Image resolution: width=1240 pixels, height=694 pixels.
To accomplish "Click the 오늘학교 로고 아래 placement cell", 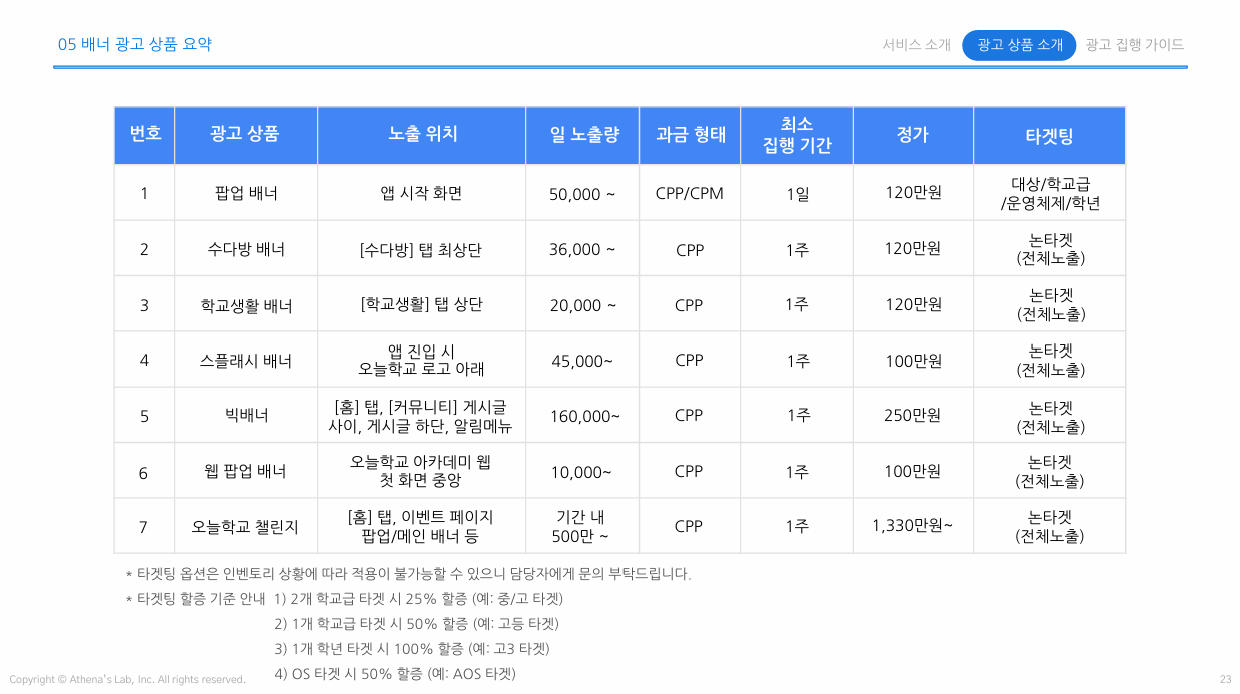I will (422, 361).
